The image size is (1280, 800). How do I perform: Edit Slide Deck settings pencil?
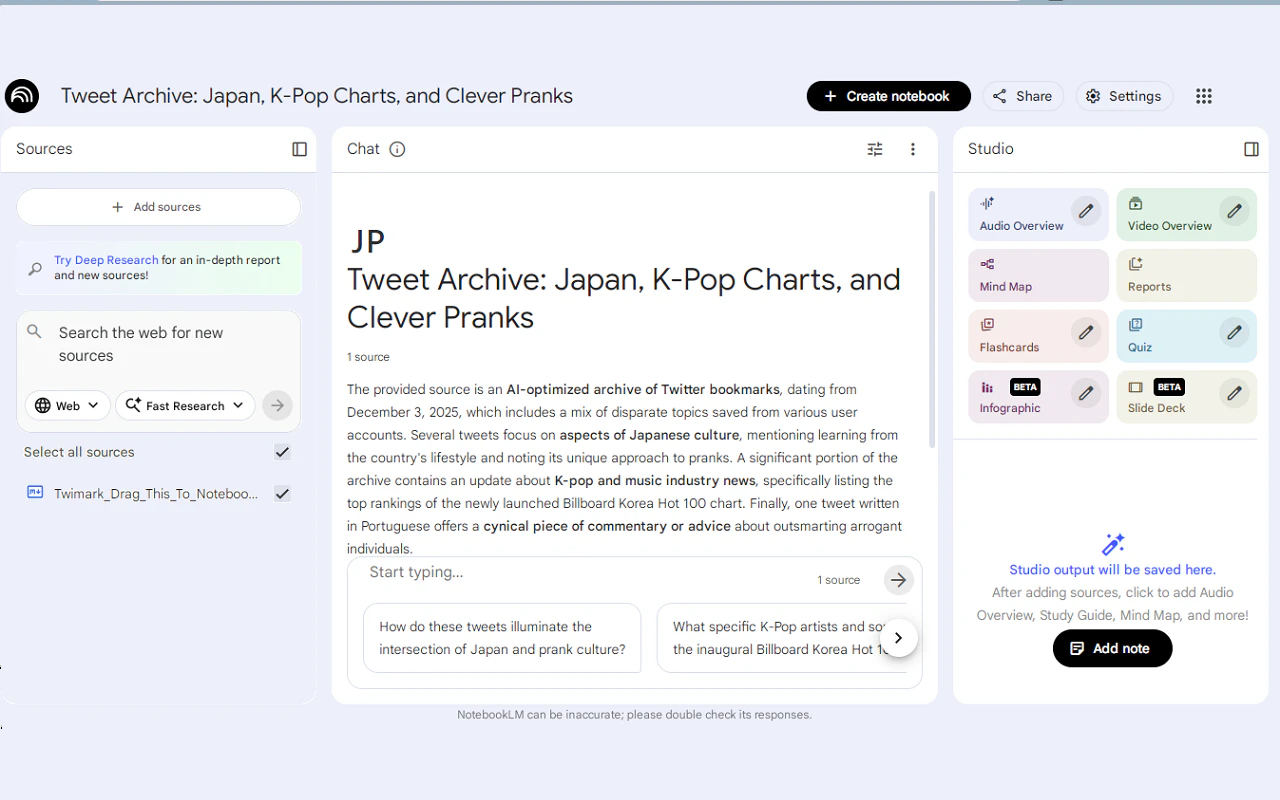(1235, 393)
